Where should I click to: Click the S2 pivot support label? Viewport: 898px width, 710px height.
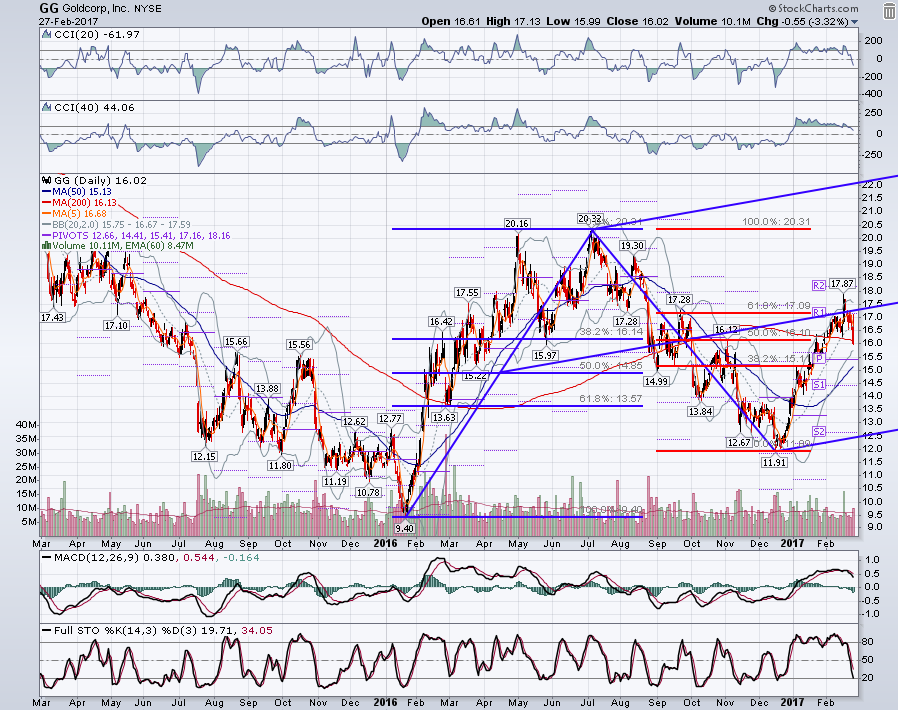819,432
